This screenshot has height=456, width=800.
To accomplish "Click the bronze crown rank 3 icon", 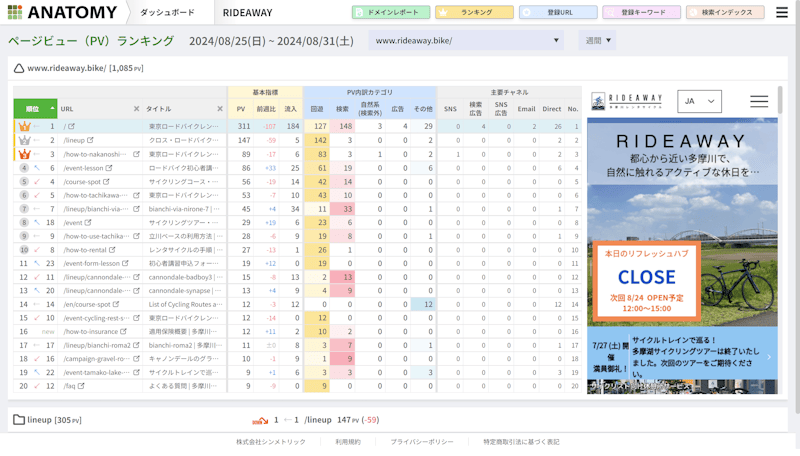I will [x=24, y=154].
